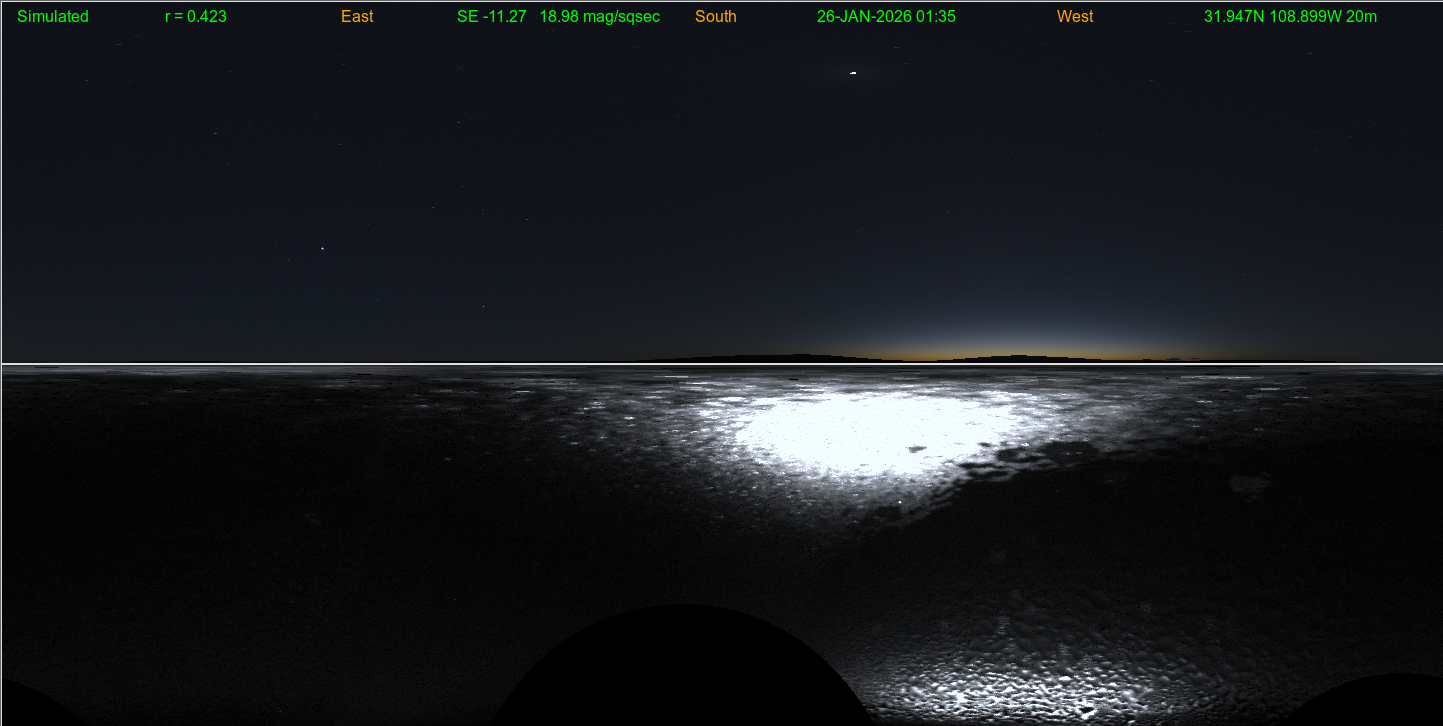The height and width of the screenshot is (726, 1443).
Task: Click the 18.98 mag/sqsec brightness reading
Action: tap(600, 17)
